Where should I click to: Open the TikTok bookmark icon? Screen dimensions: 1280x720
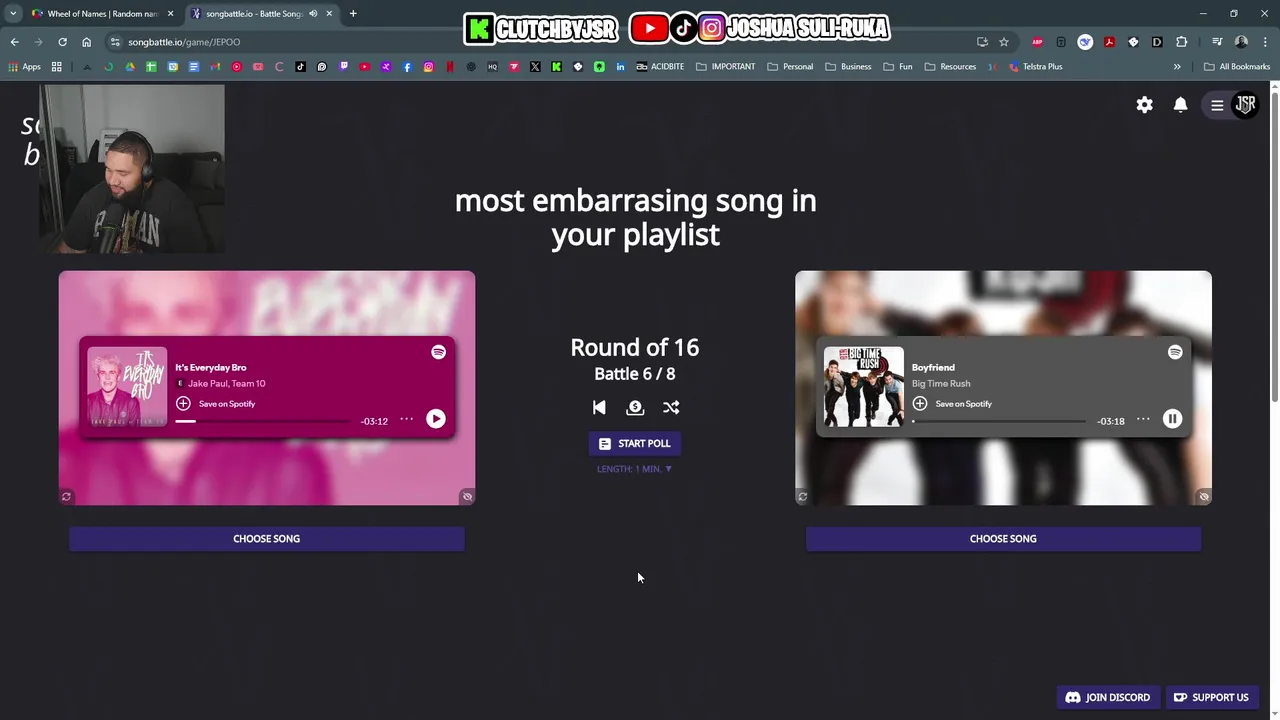click(x=300, y=67)
